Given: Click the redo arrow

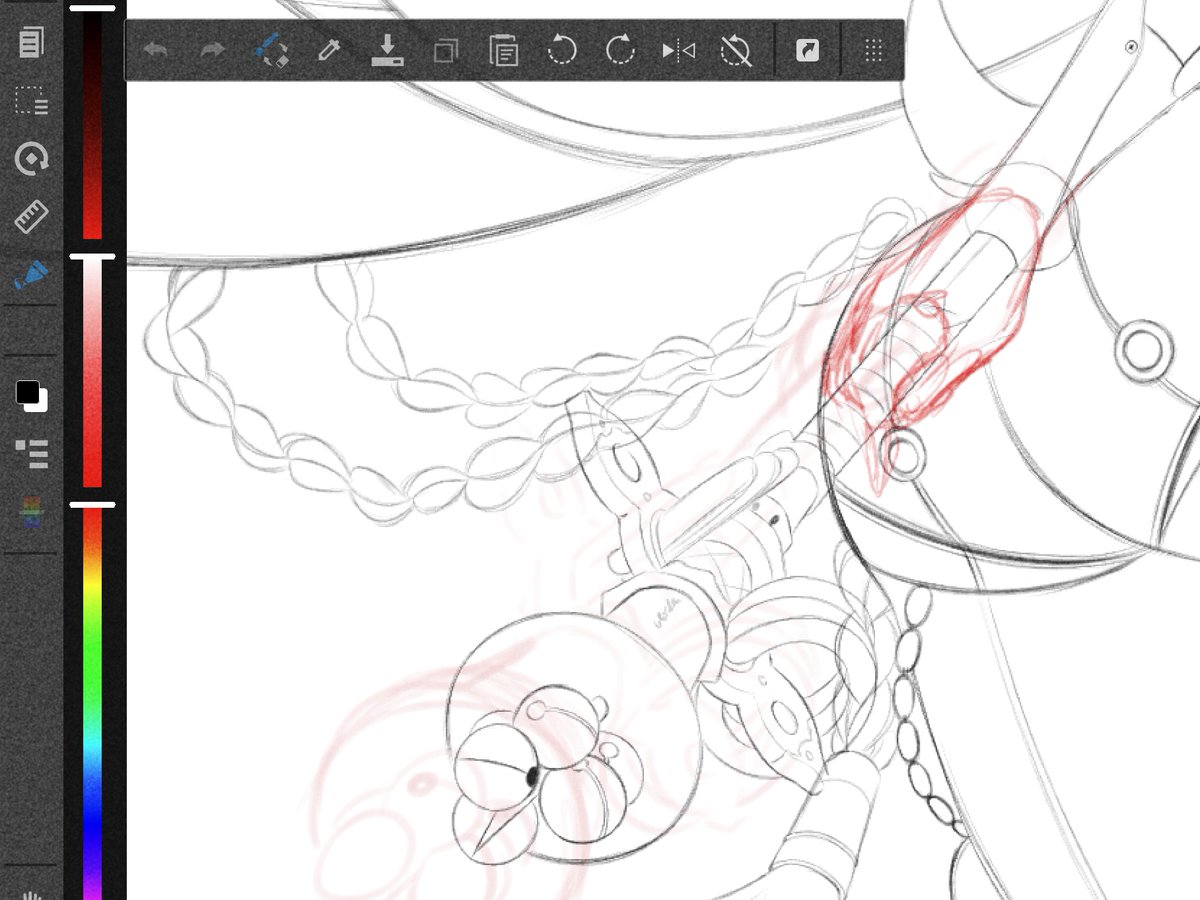Looking at the screenshot, I should click(212, 50).
